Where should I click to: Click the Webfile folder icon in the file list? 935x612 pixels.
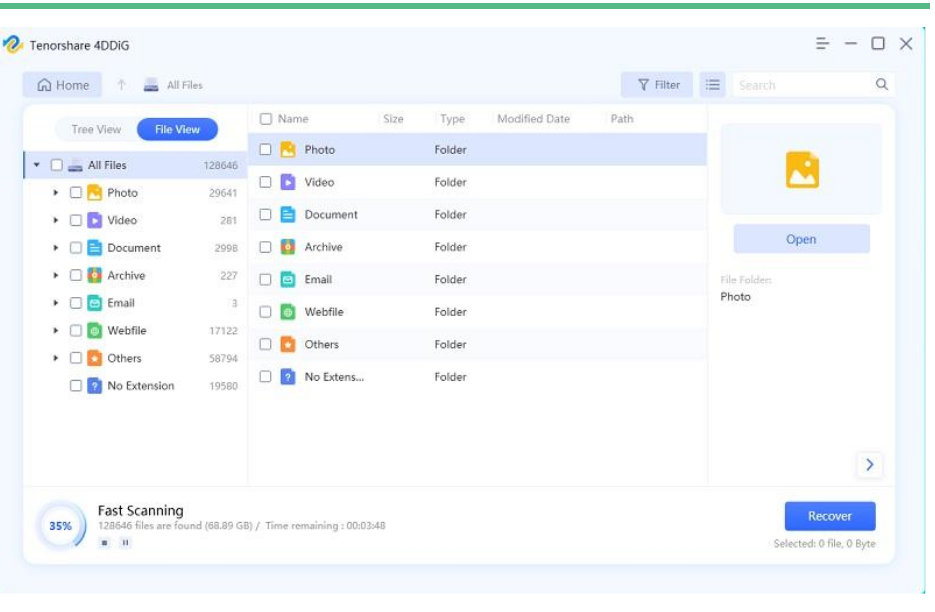288,312
